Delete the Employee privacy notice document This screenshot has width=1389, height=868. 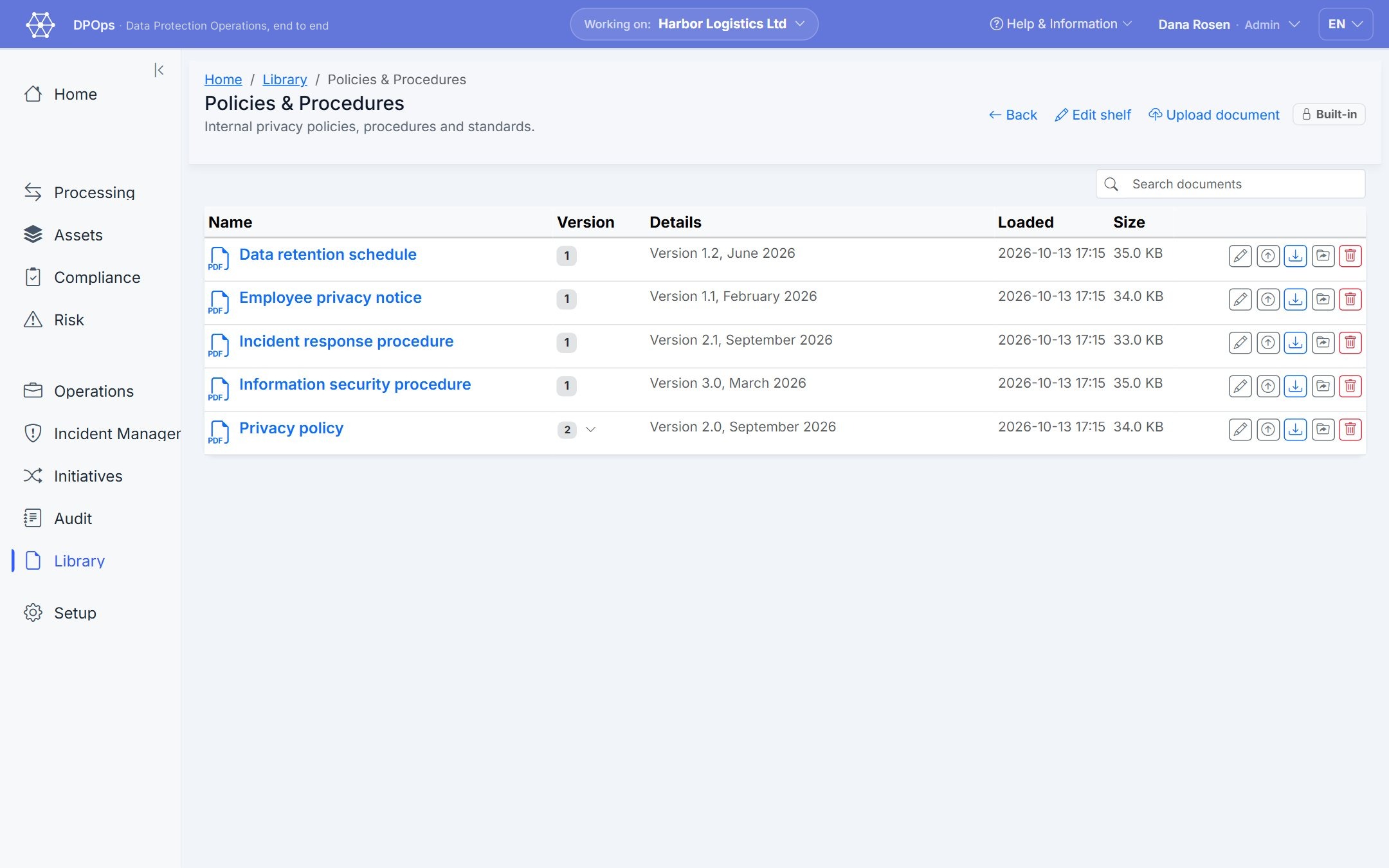point(1350,299)
